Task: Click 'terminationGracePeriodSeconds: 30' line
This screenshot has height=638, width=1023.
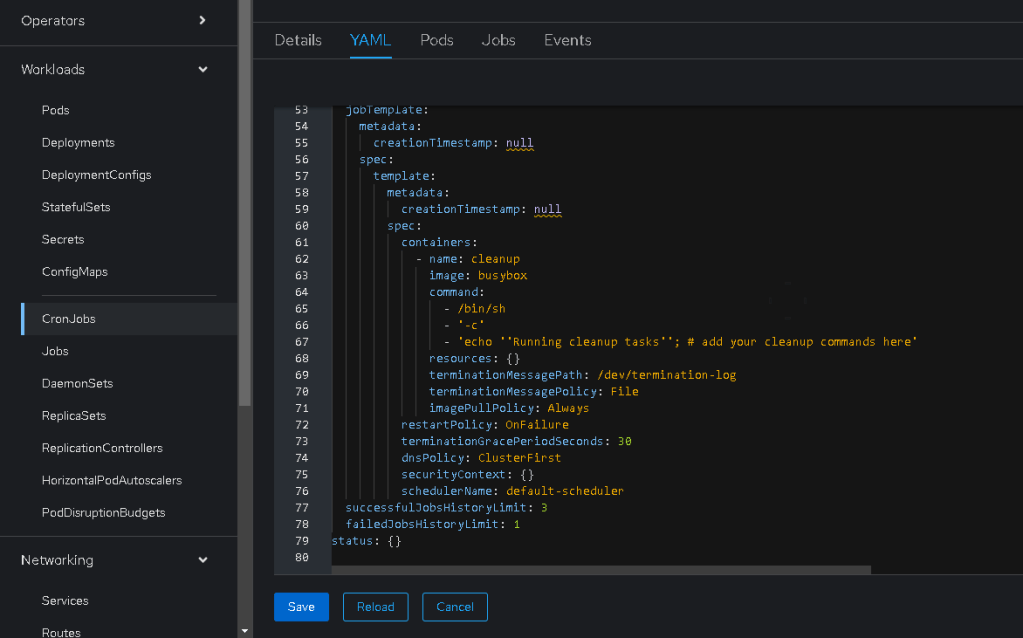Action: (x=516, y=441)
